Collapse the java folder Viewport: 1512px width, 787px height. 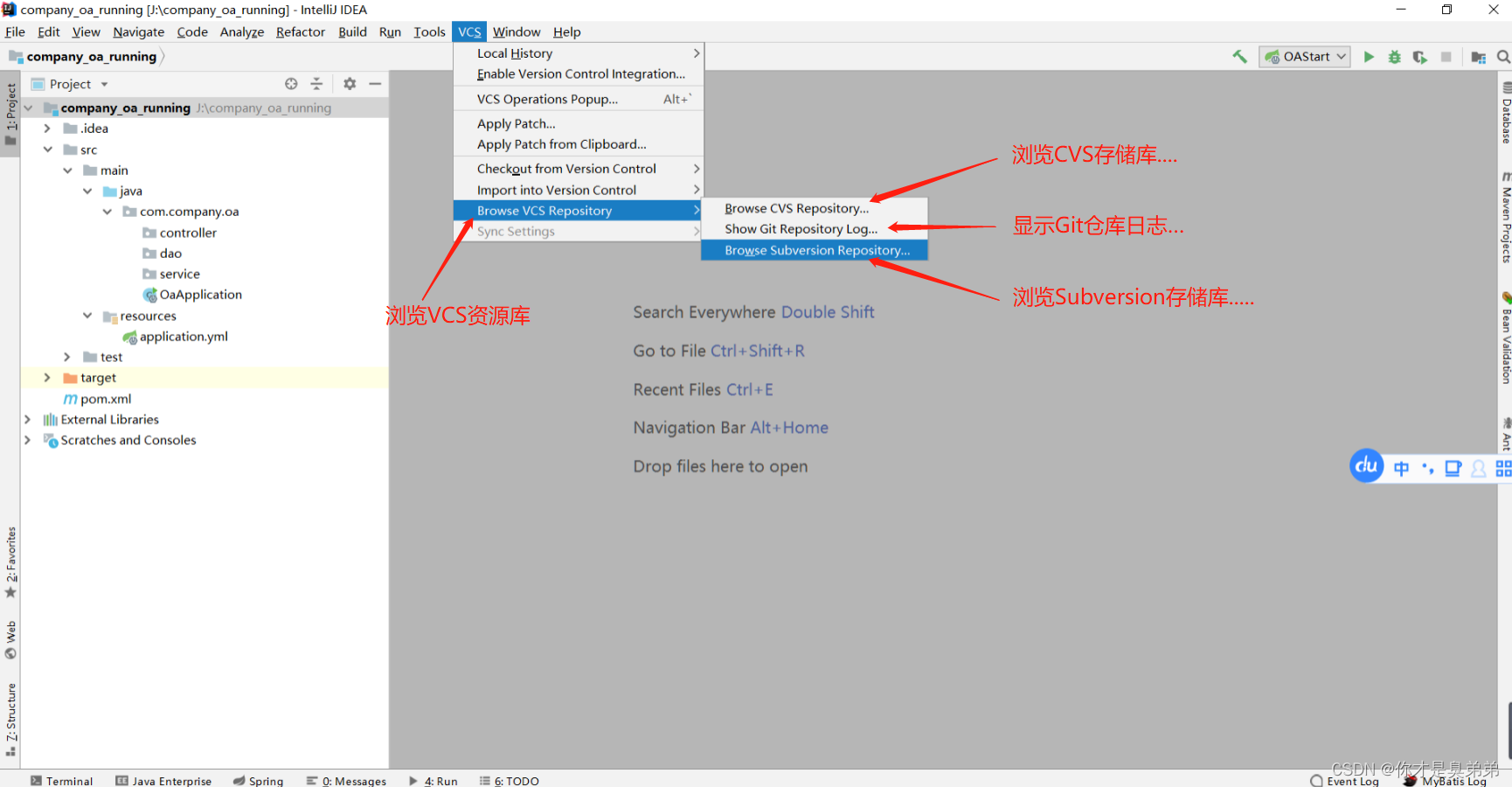(x=87, y=191)
